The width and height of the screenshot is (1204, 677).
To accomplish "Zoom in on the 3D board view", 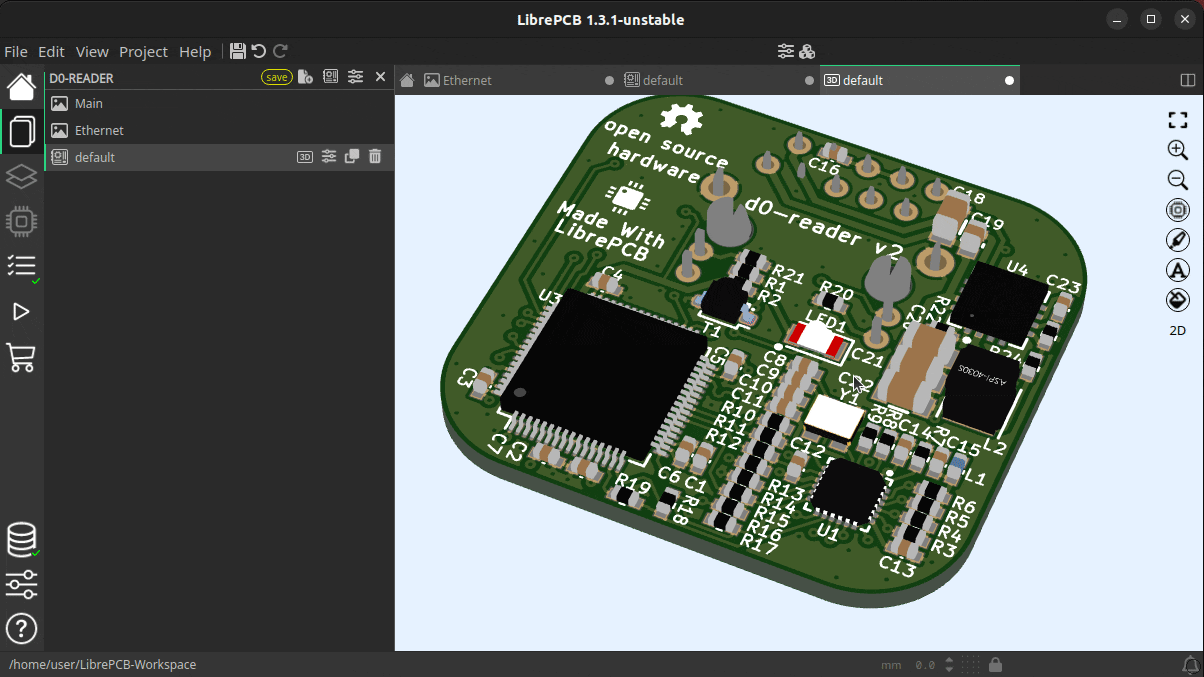I will tap(1178, 150).
